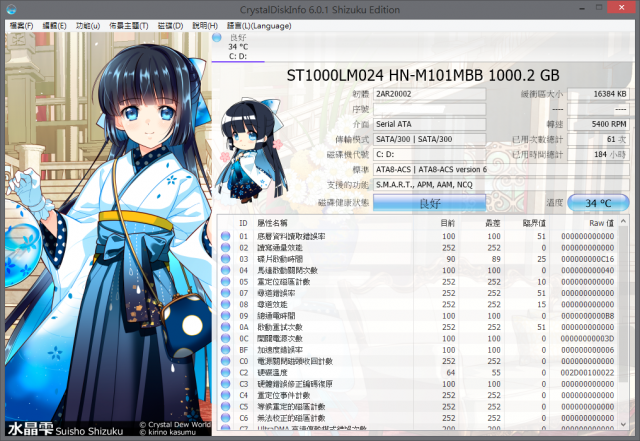The image size is (640, 441).
Task: Click the 屬性名稱 attribute name column header
Action: pyautogui.click(x=272, y=223)
